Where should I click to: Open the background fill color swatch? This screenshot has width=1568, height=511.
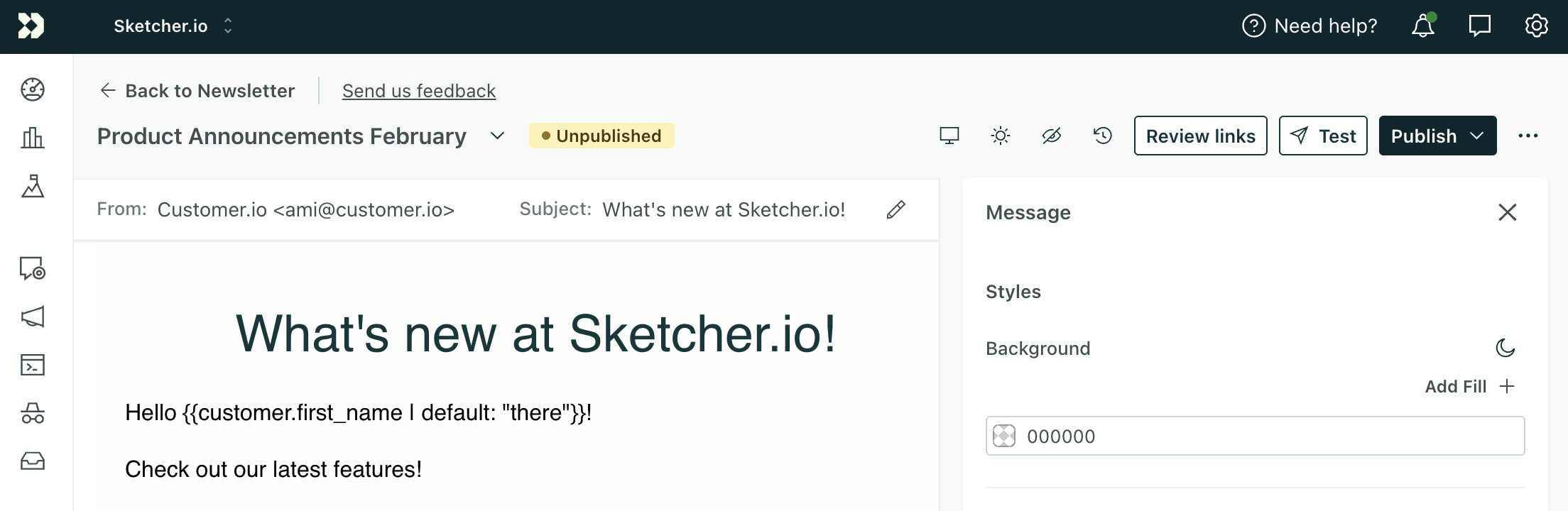tap(1004, 436)
